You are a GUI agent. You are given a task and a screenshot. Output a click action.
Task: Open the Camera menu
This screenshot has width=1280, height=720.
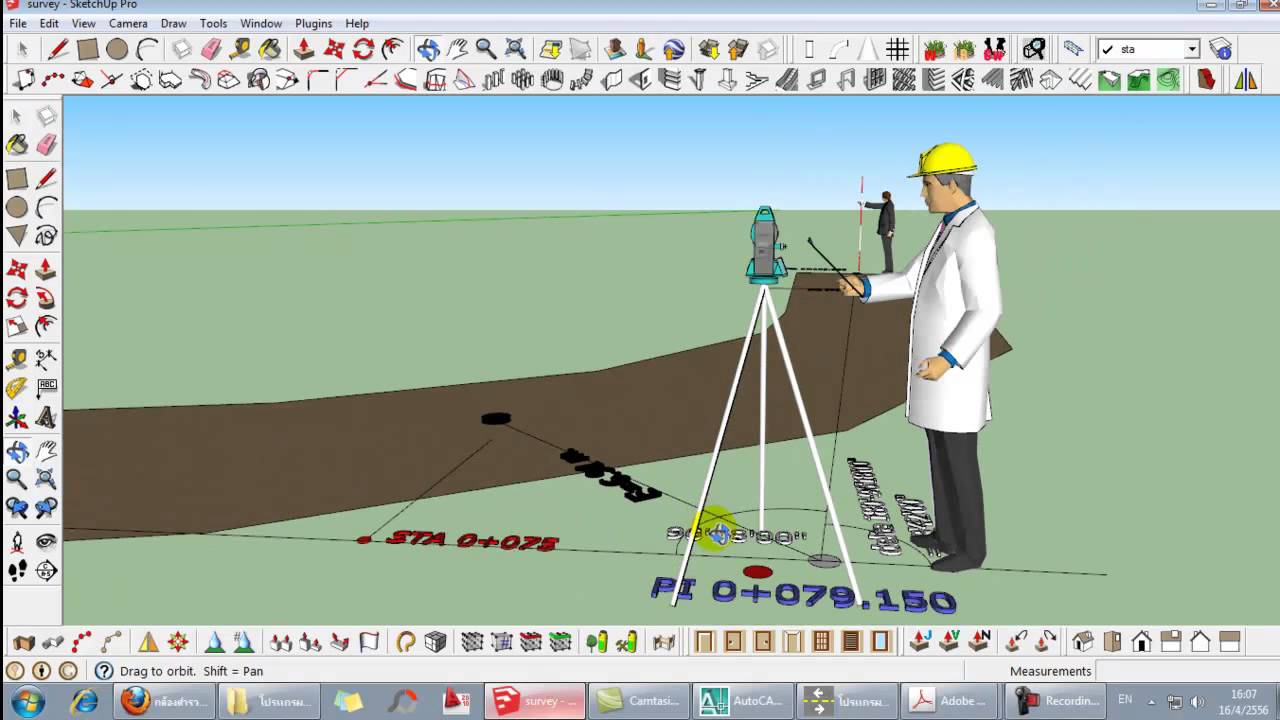pyautogui.click(x=128, y=23)
